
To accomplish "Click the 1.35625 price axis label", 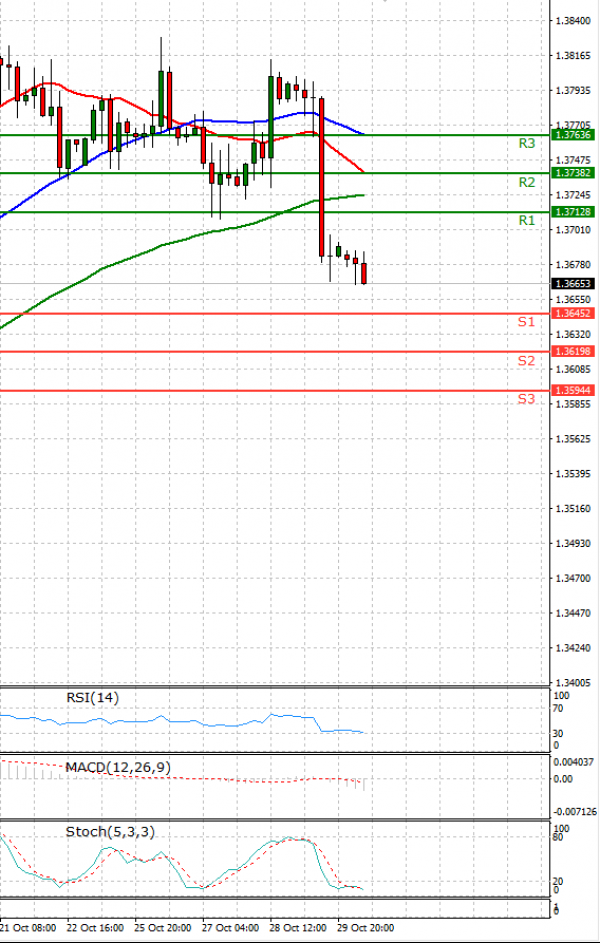I will [x=572, y=439].
